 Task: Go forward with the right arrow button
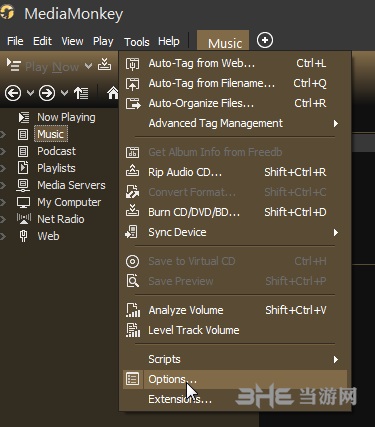[47, 93]
